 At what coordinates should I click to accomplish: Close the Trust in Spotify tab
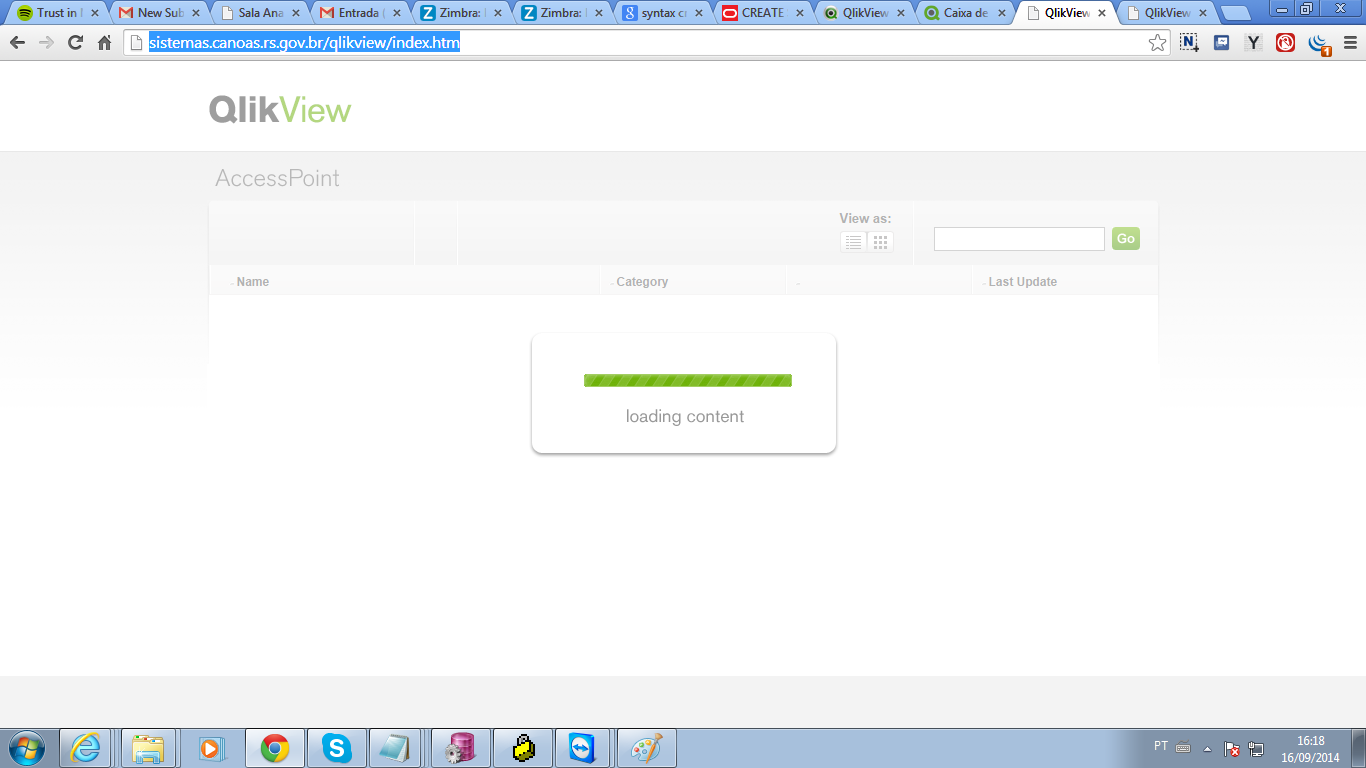tap(94, 13)
